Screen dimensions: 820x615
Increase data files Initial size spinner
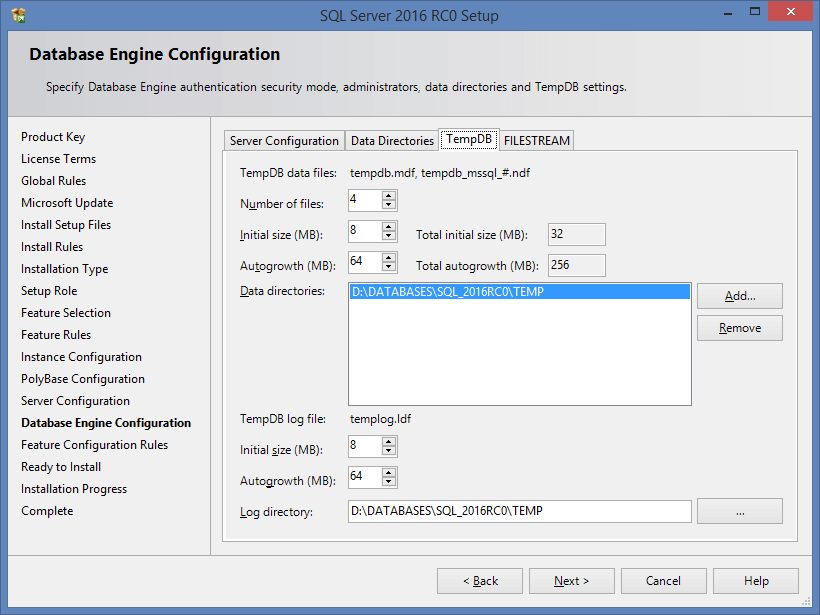389,227
